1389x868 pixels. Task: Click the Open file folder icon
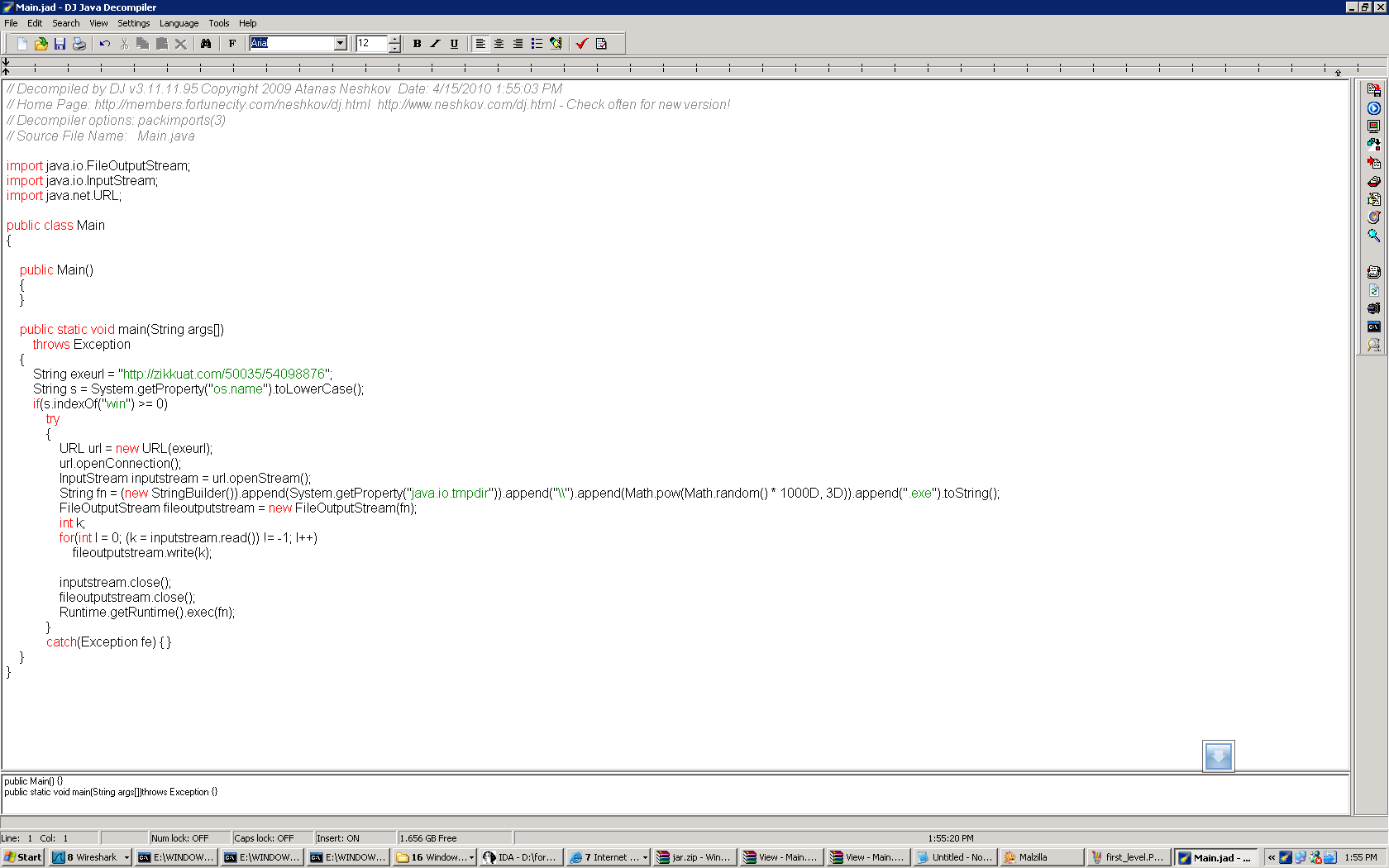click(x=41, y=44)
